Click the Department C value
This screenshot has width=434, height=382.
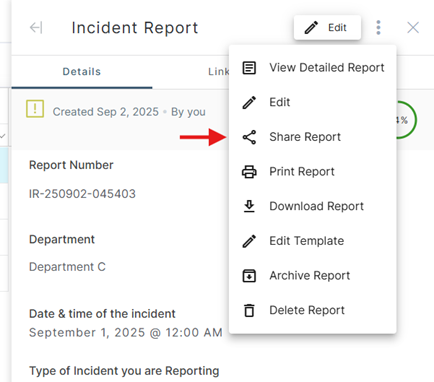coord(67,267)
